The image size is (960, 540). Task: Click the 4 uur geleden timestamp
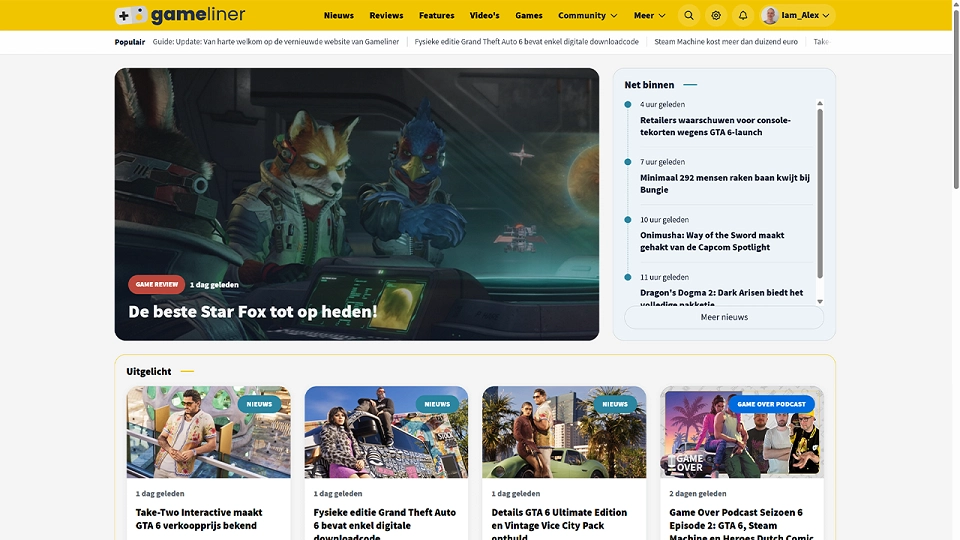tap(662, 105)
